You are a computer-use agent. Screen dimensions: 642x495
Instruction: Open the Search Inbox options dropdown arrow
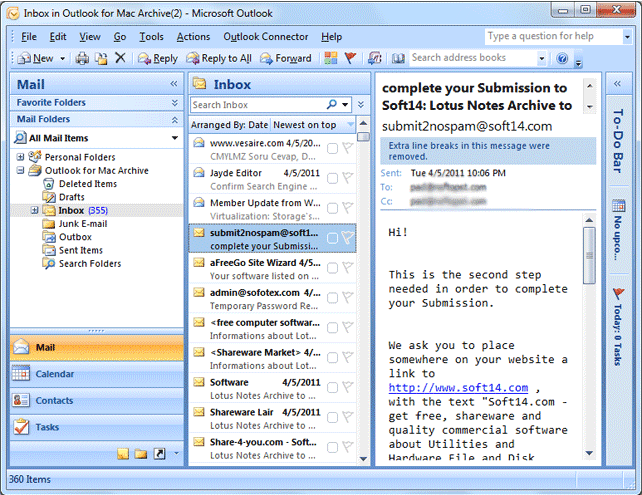tap(345, 105)
